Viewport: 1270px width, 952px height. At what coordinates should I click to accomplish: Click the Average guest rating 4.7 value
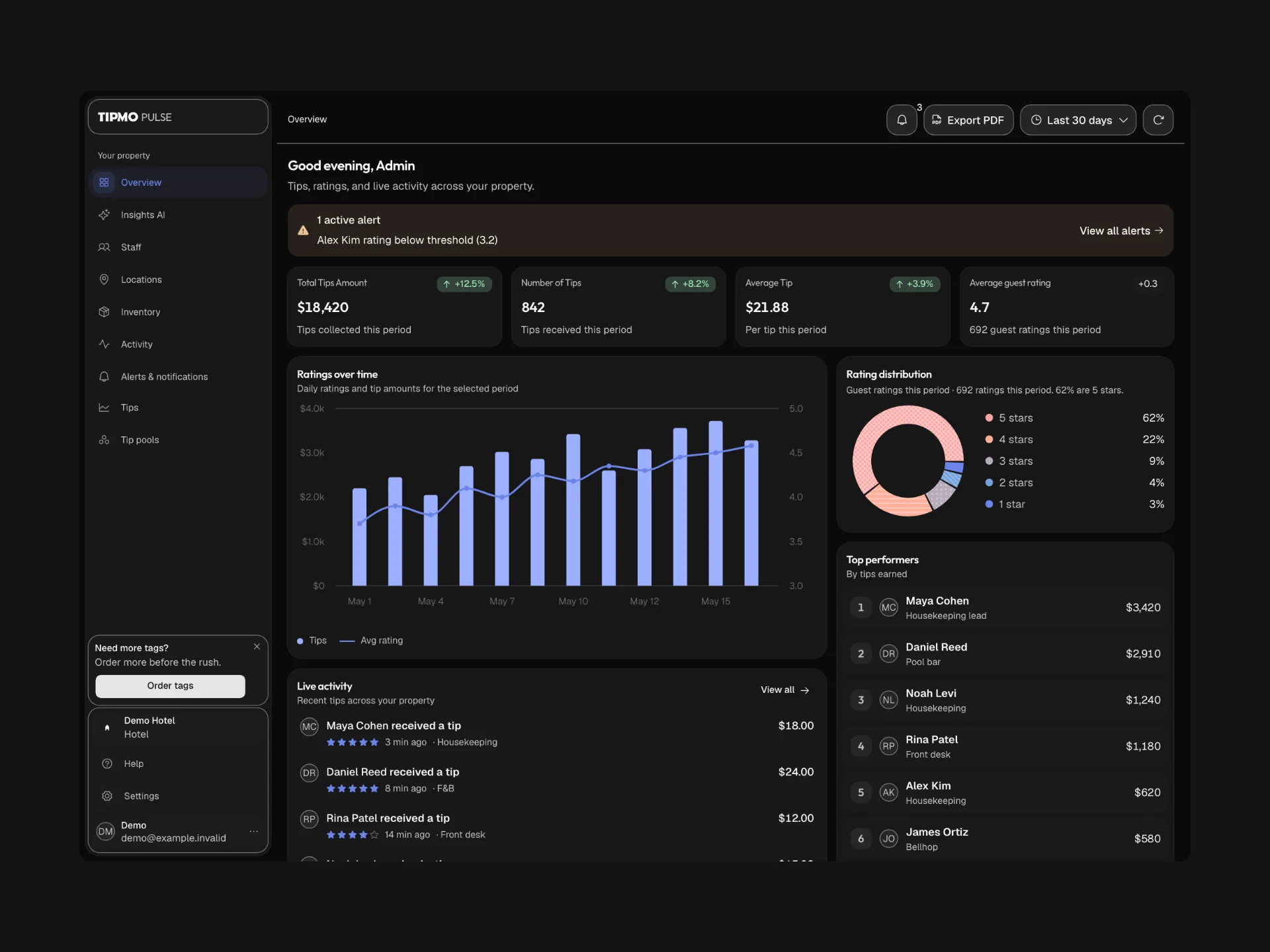point(980,307)
